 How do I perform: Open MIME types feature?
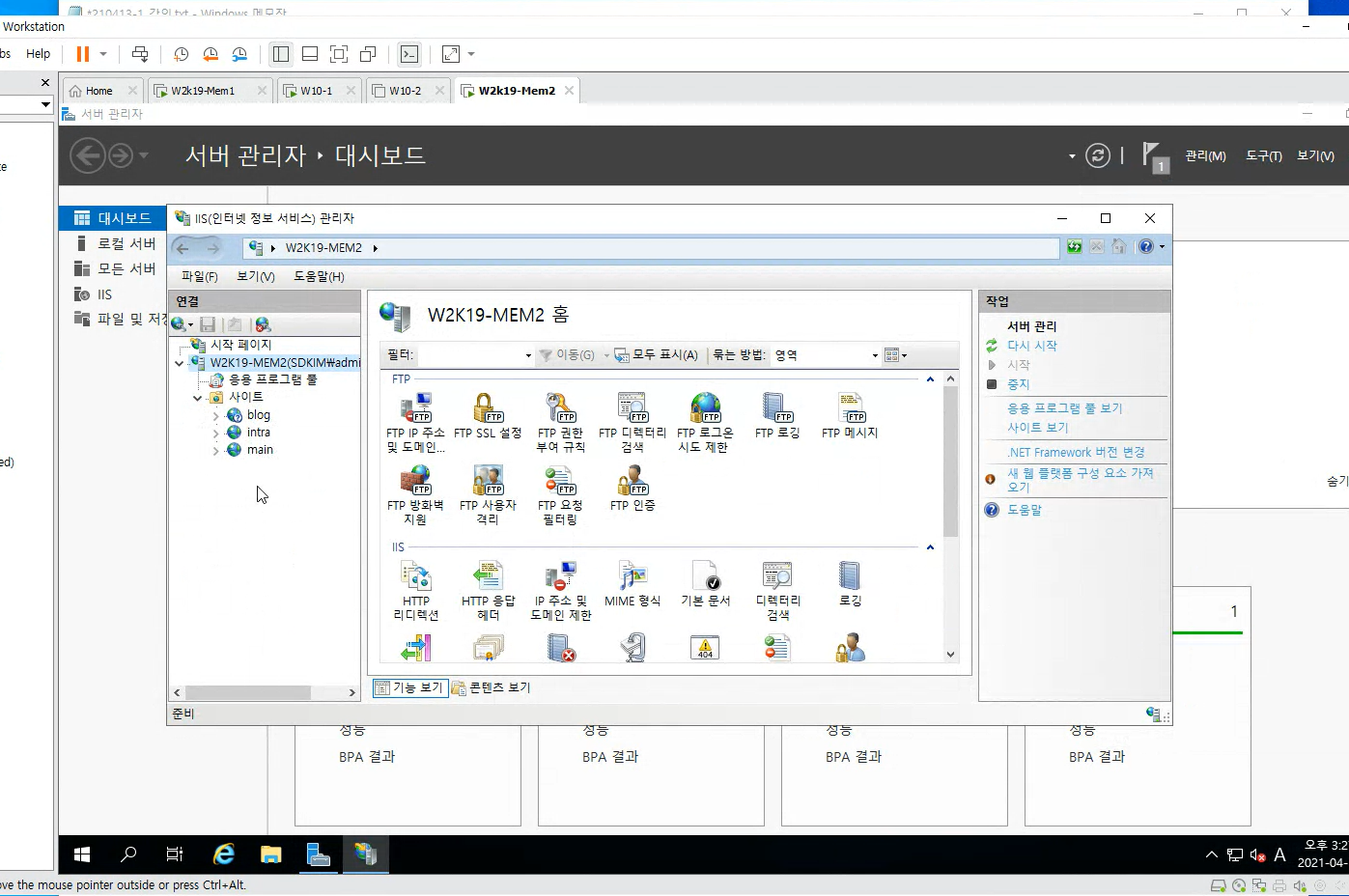[x=632, y=583]
